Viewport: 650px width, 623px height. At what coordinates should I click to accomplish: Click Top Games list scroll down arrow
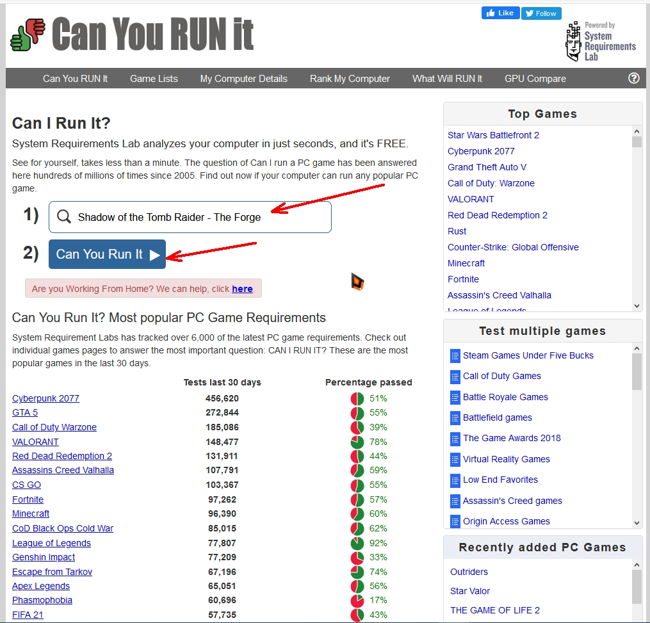637,306
